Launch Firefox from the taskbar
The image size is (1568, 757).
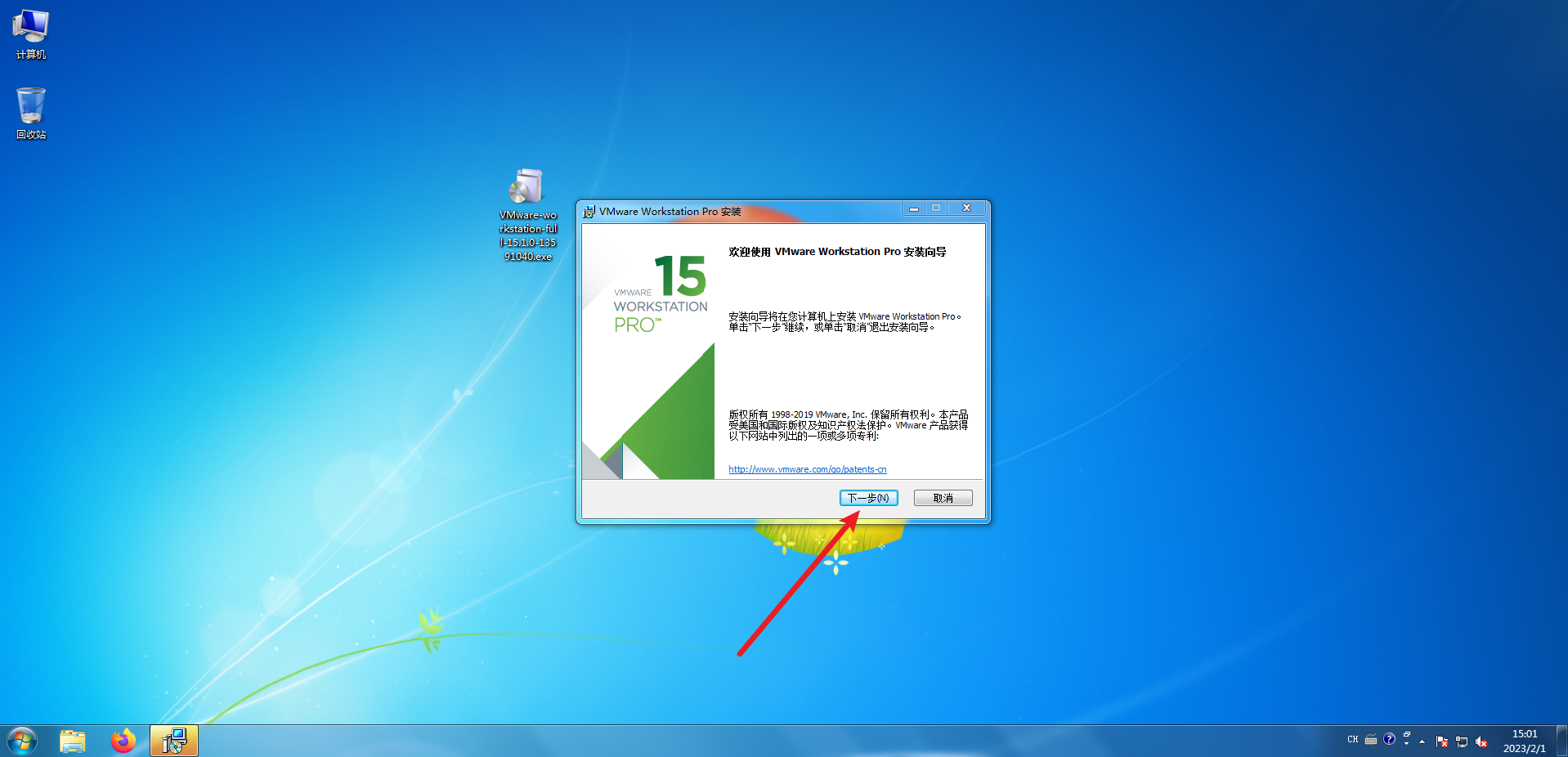tap(123, 741)
